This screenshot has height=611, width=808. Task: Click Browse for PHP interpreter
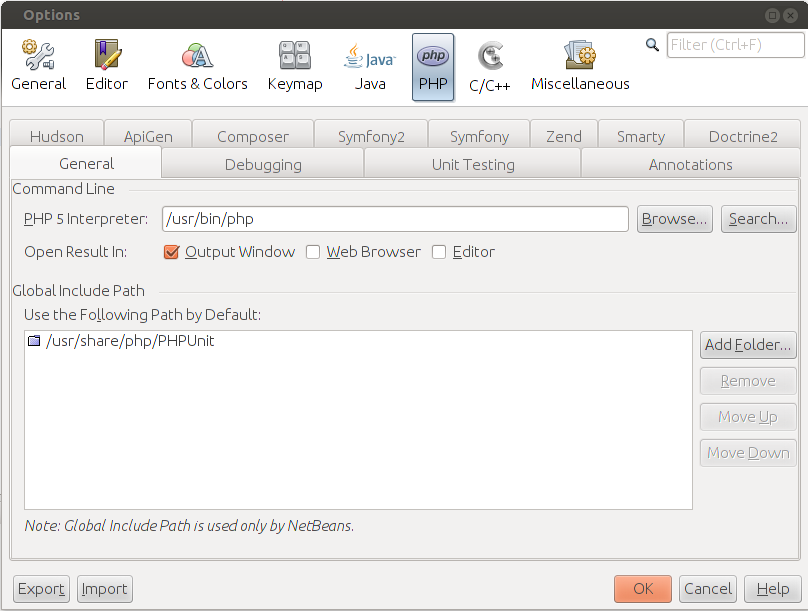tap(675, 219)
